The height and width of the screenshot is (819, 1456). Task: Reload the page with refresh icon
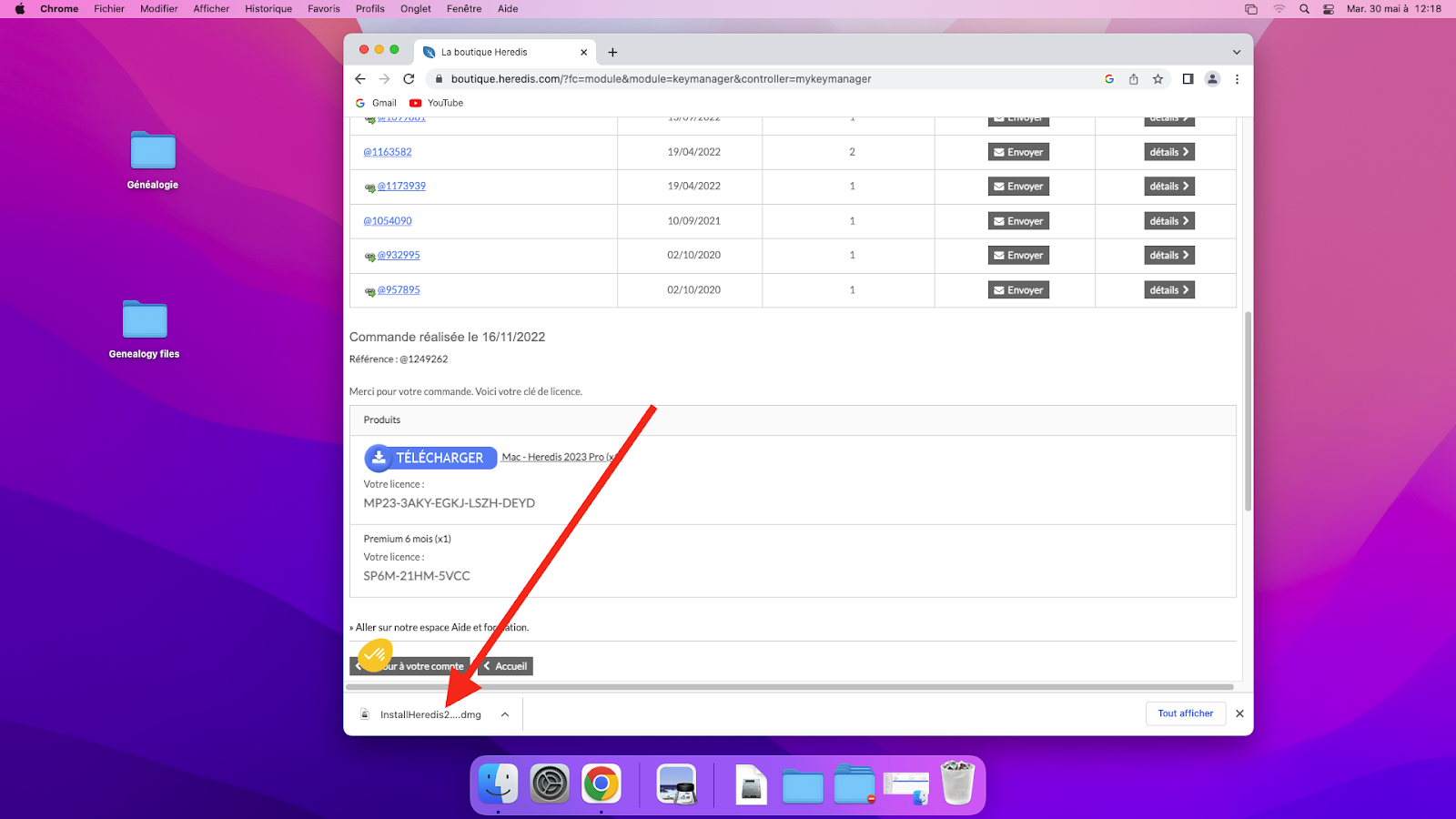(409, 79)
